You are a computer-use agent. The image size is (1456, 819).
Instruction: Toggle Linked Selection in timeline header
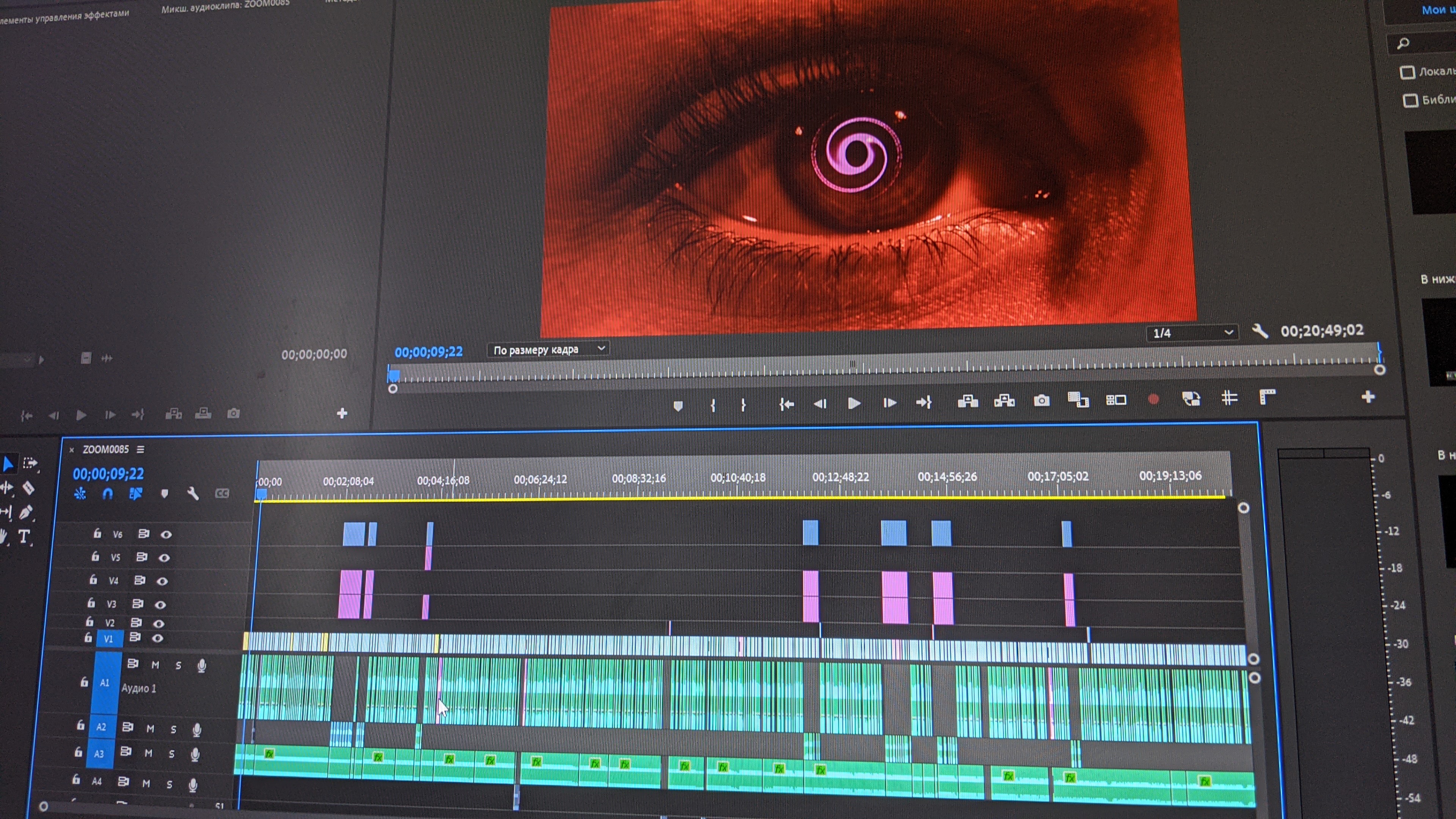[136, 494]
